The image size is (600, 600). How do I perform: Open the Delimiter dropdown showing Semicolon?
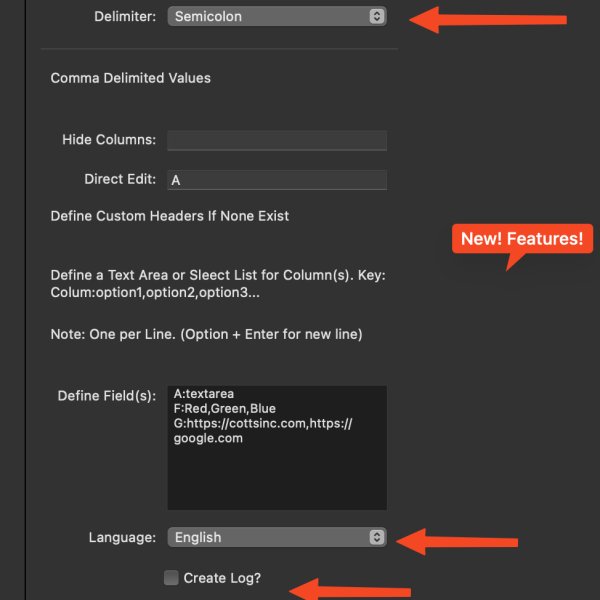270,16
